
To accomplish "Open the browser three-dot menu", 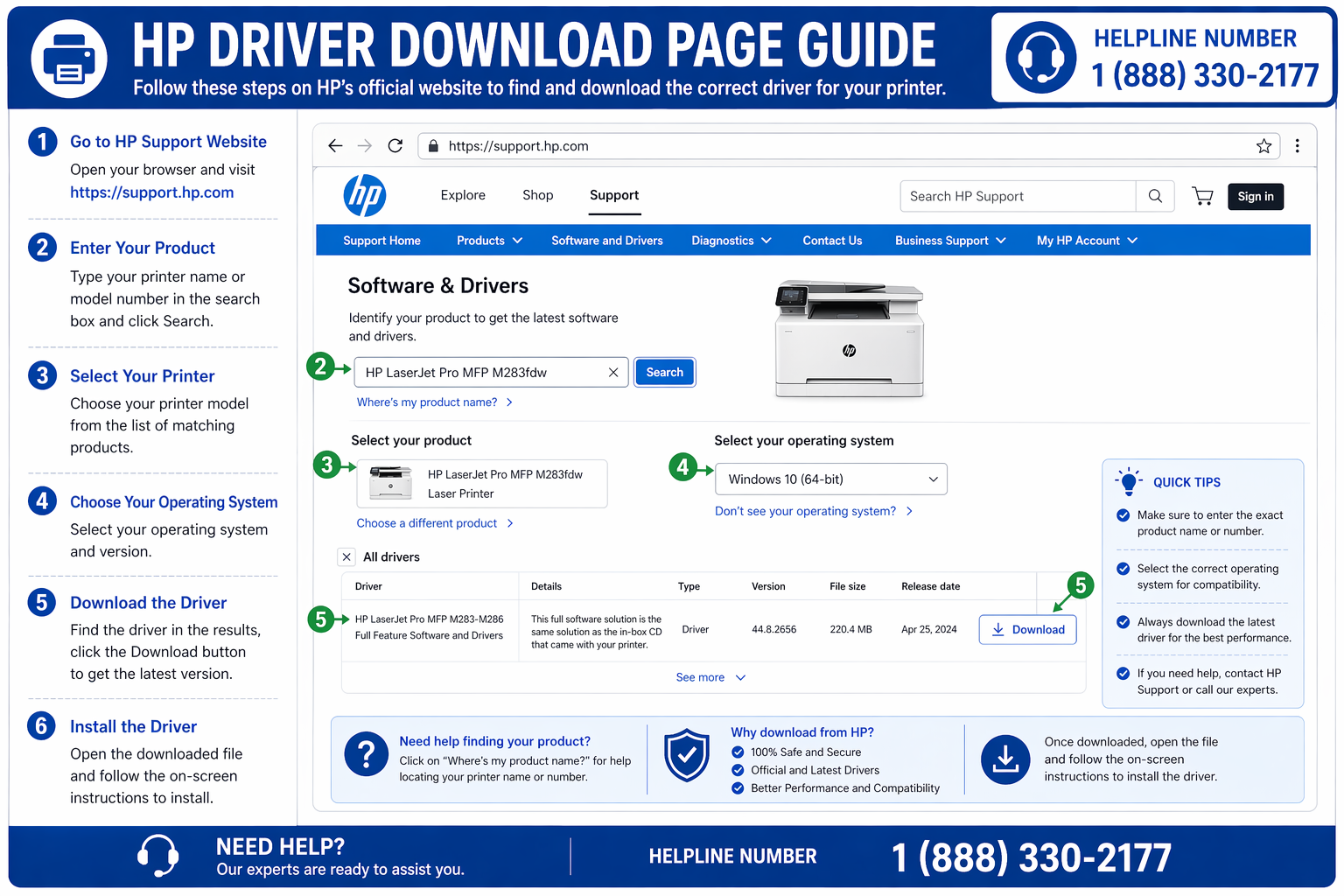I will pos(1298,146).
